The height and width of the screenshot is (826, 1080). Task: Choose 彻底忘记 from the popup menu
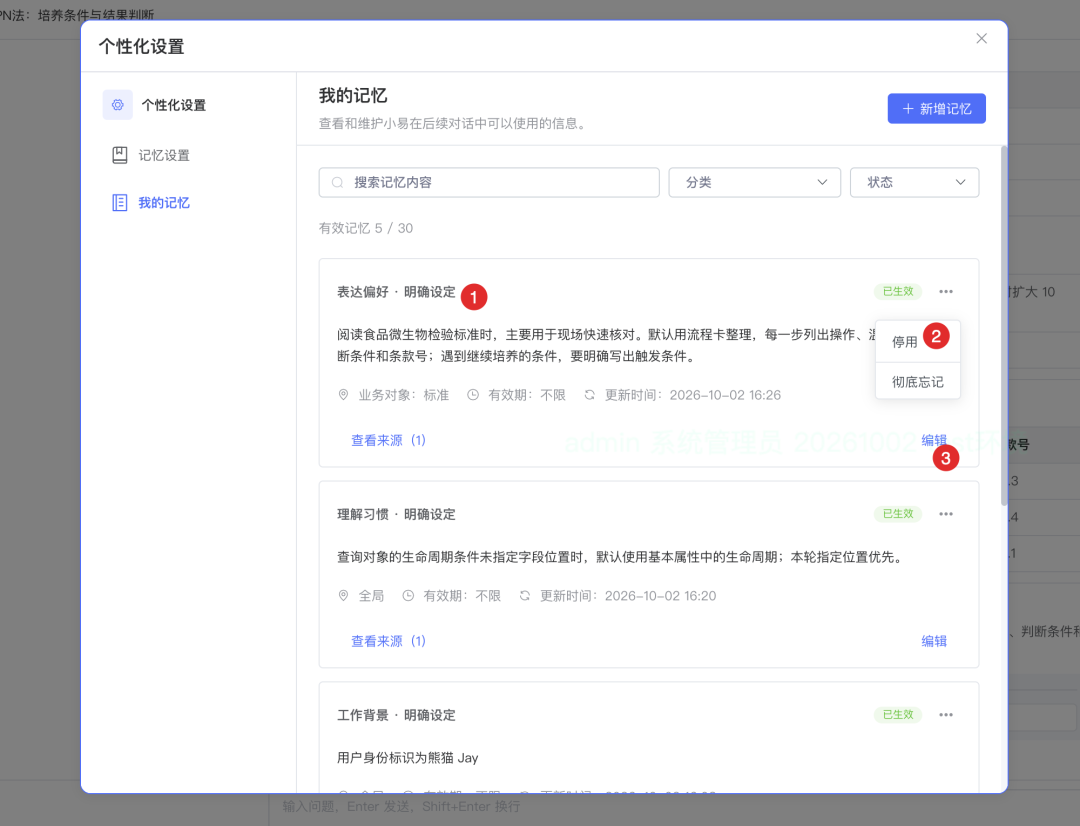click(x=917, y=382)
